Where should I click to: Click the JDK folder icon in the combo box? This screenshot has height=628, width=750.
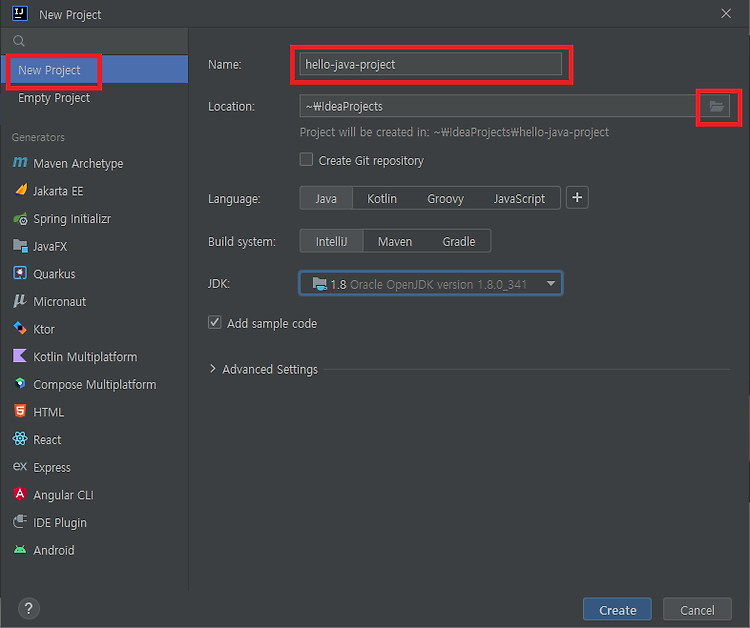(319, 284)
